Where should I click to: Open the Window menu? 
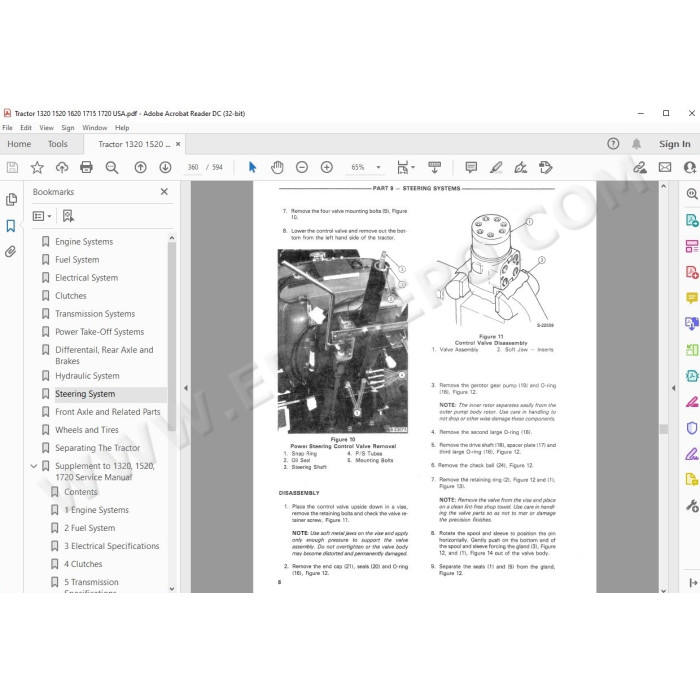(x=95, y=128)
